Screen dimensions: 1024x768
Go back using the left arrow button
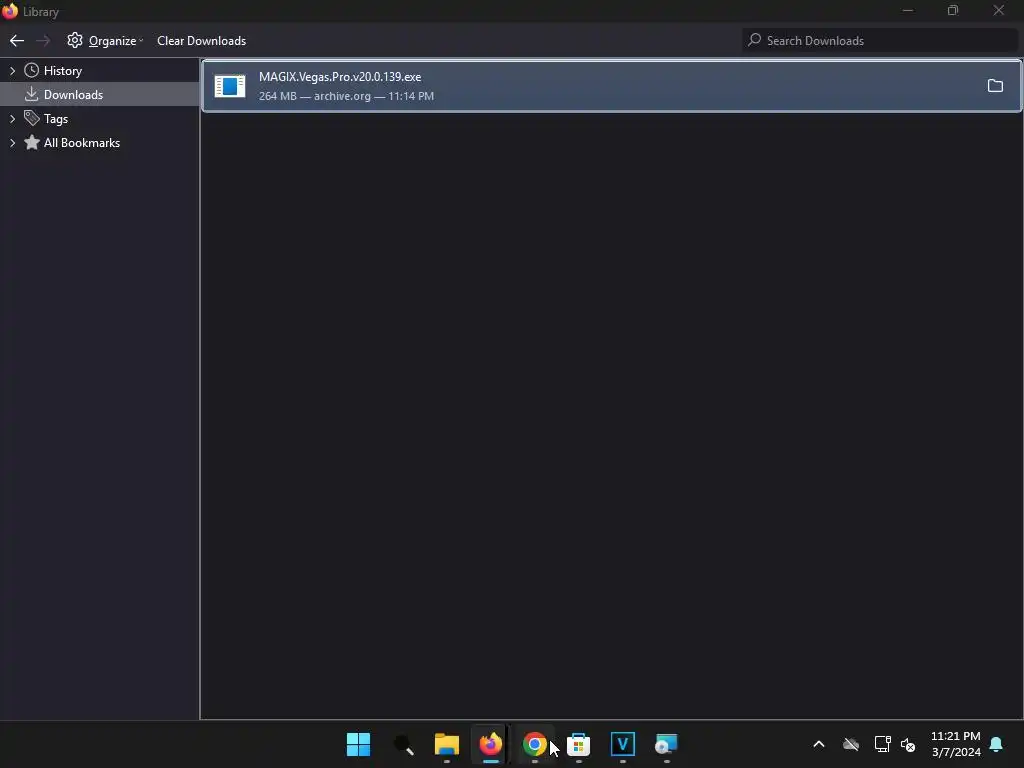pyautogui.click(x=17, y=40)
